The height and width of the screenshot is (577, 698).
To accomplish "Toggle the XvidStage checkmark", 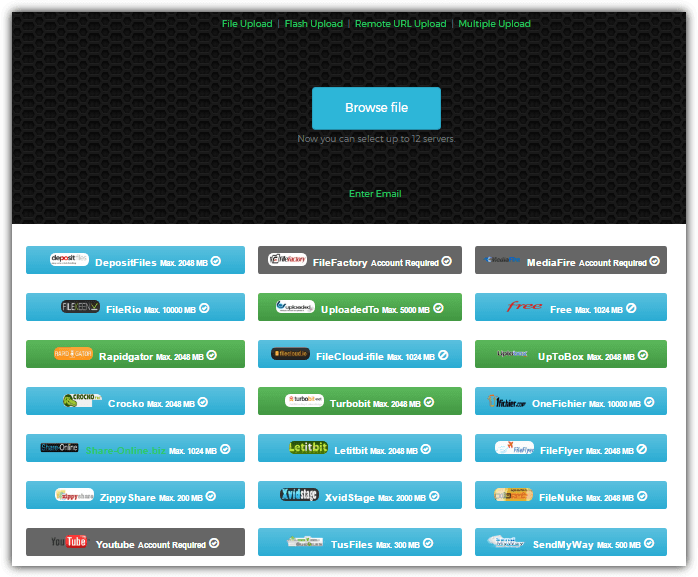I will tap(434, 496).
